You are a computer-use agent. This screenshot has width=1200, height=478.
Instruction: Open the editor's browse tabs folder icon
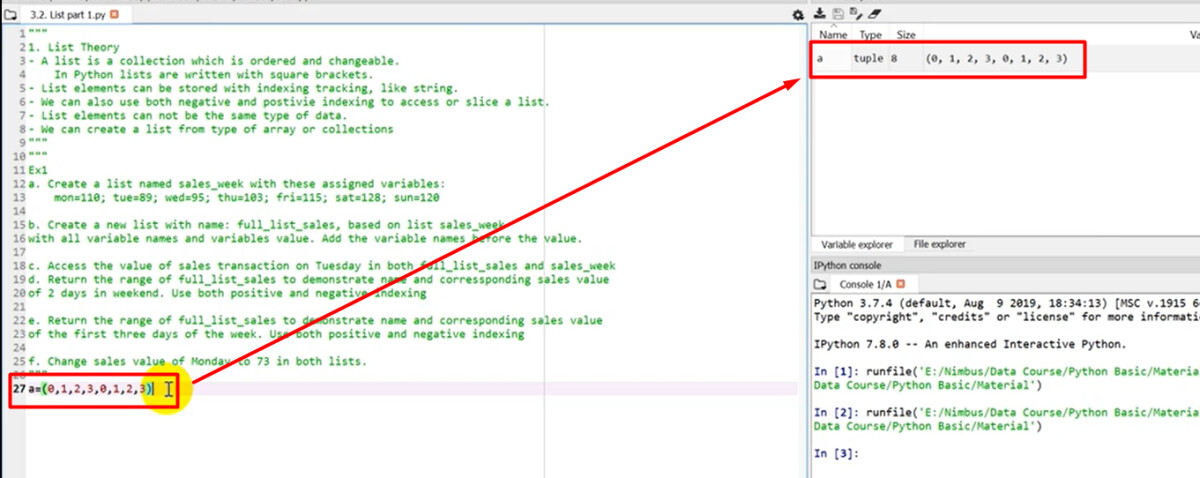[10, 15]
